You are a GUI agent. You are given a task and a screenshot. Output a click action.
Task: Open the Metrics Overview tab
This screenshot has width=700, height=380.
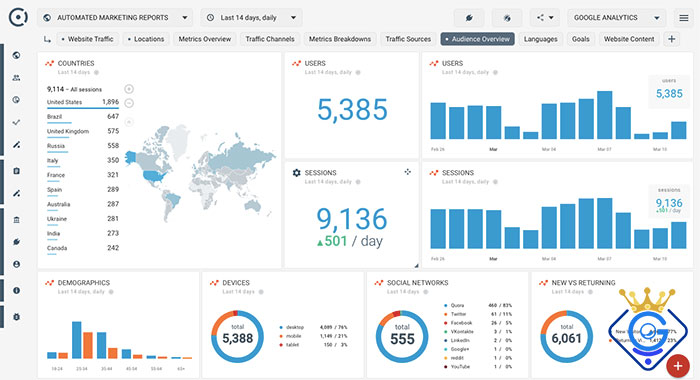tap(205, 39)
